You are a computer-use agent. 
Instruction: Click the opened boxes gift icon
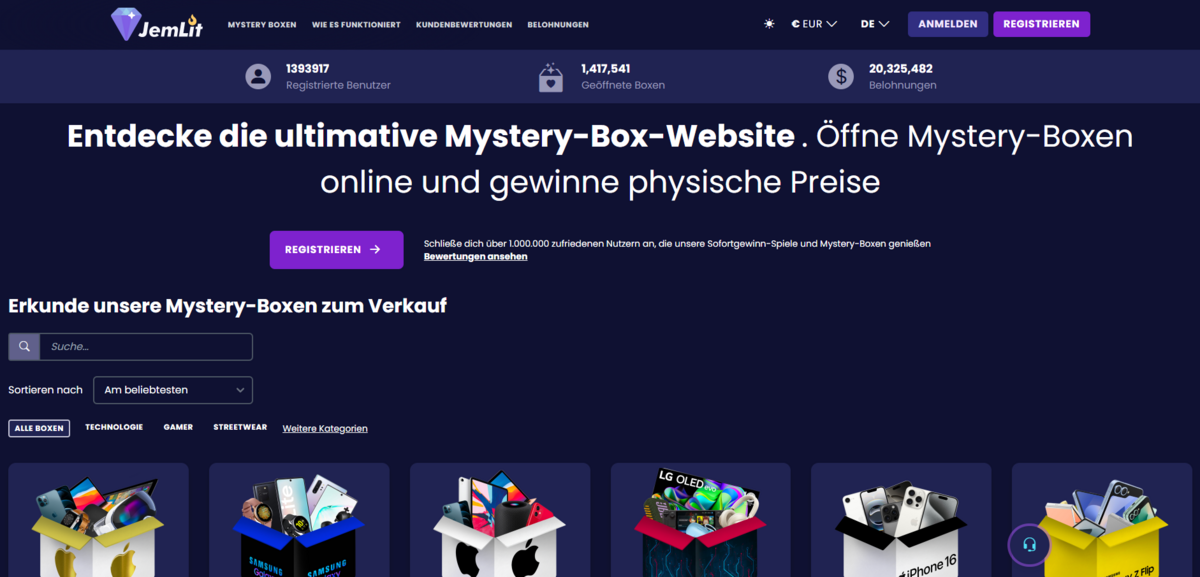[x=550, y=77]
